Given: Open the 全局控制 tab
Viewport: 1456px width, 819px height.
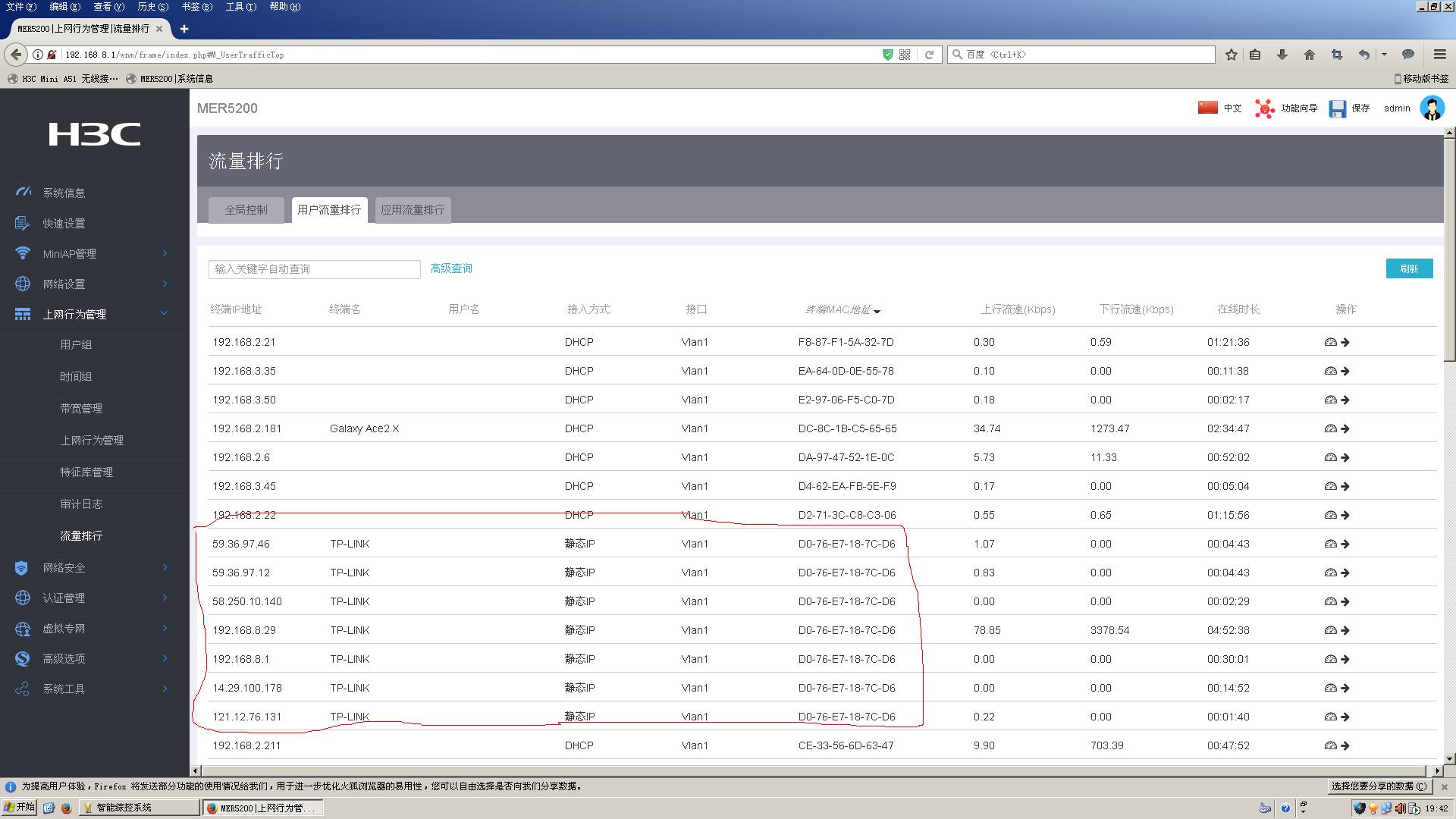Looking at the screenshot, I should (x=246, y=210).
